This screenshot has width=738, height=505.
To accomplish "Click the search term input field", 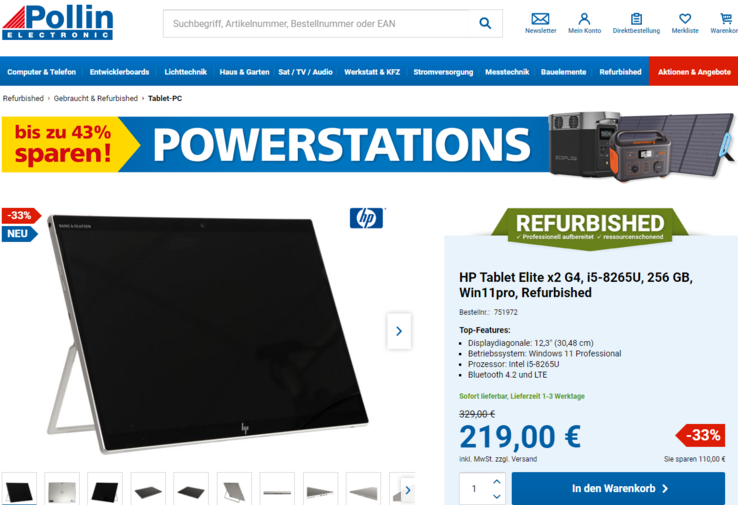I will 318,24.
